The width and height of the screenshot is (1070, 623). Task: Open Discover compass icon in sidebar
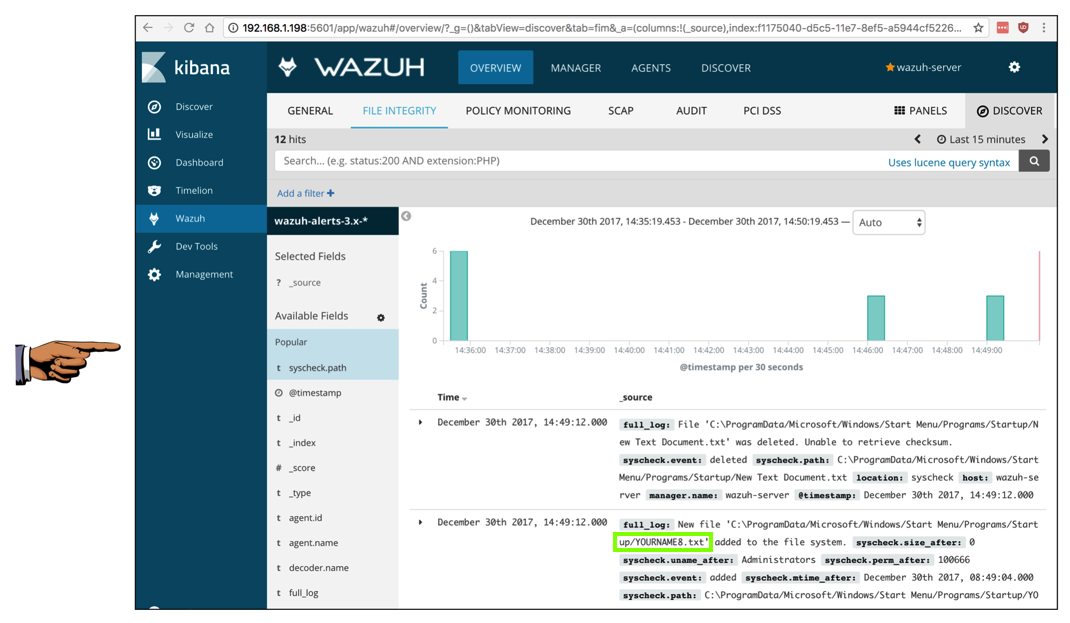click(154, 106)
